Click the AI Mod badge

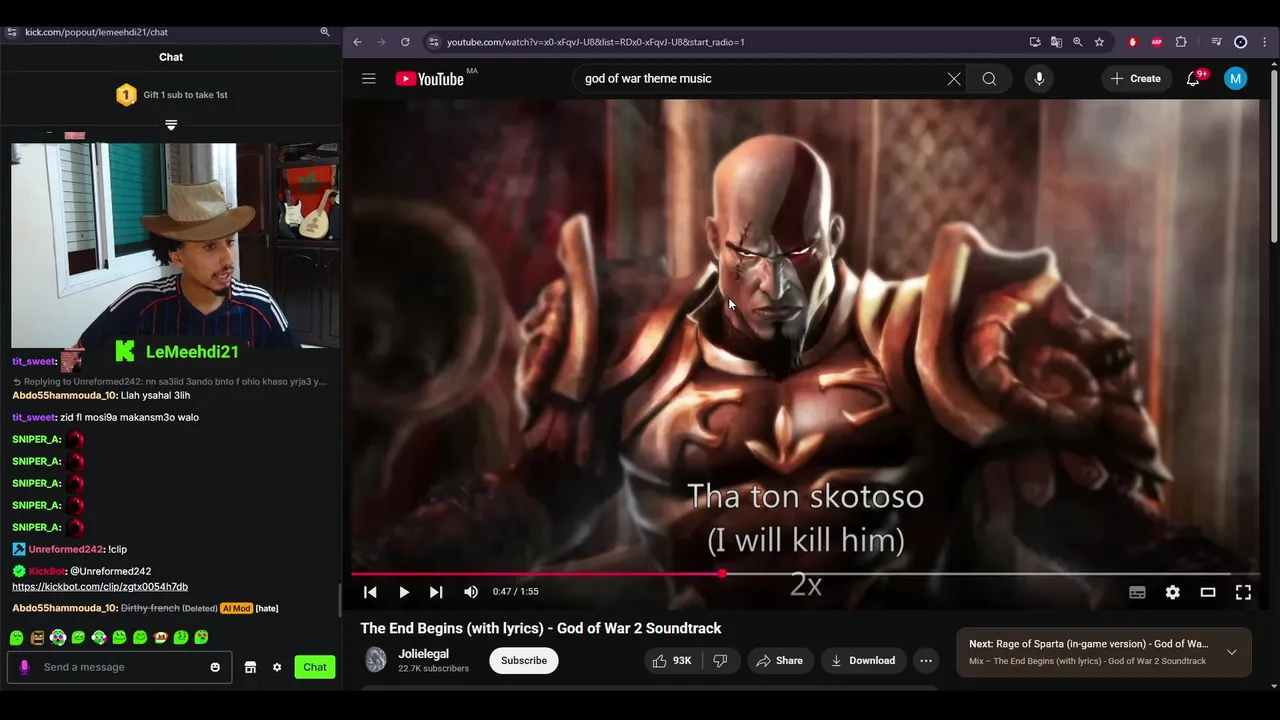236,608
